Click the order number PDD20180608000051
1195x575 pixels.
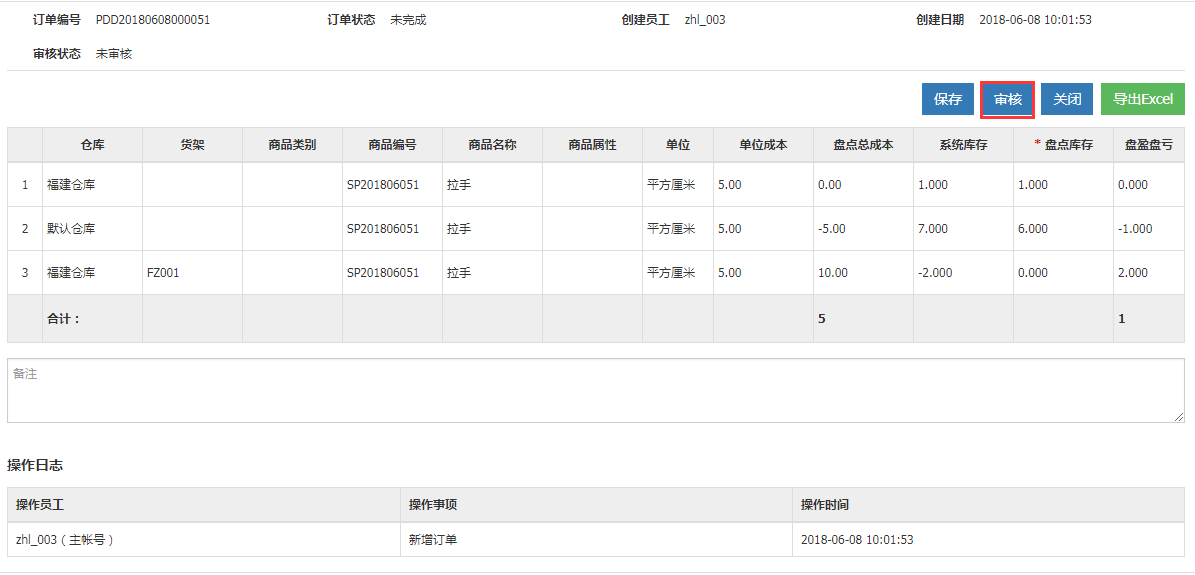[x=152, y=20]
